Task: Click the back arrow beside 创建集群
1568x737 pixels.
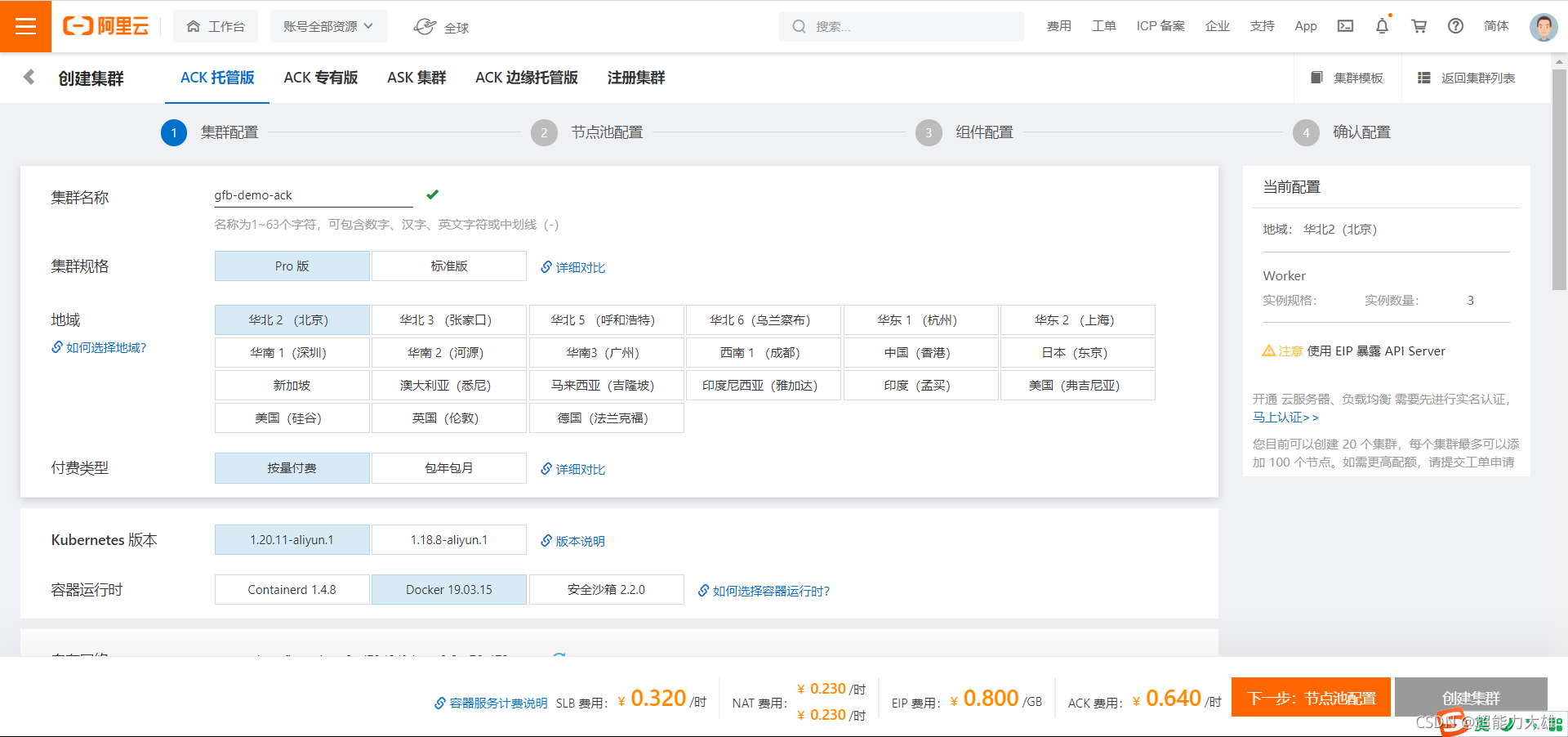Action: click(29, 77)
